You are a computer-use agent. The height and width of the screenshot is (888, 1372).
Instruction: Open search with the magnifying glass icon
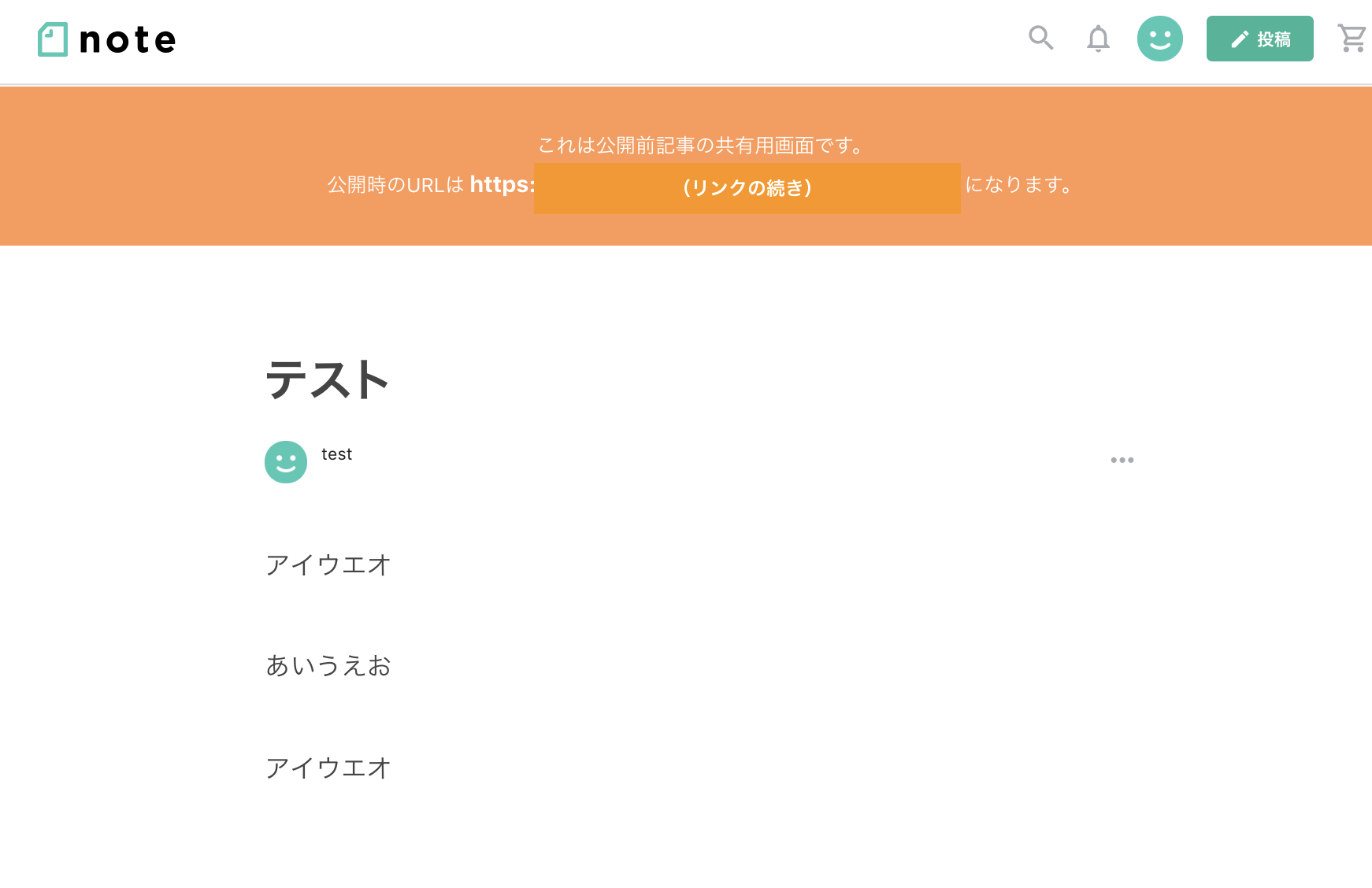[x=1041, y=38]
